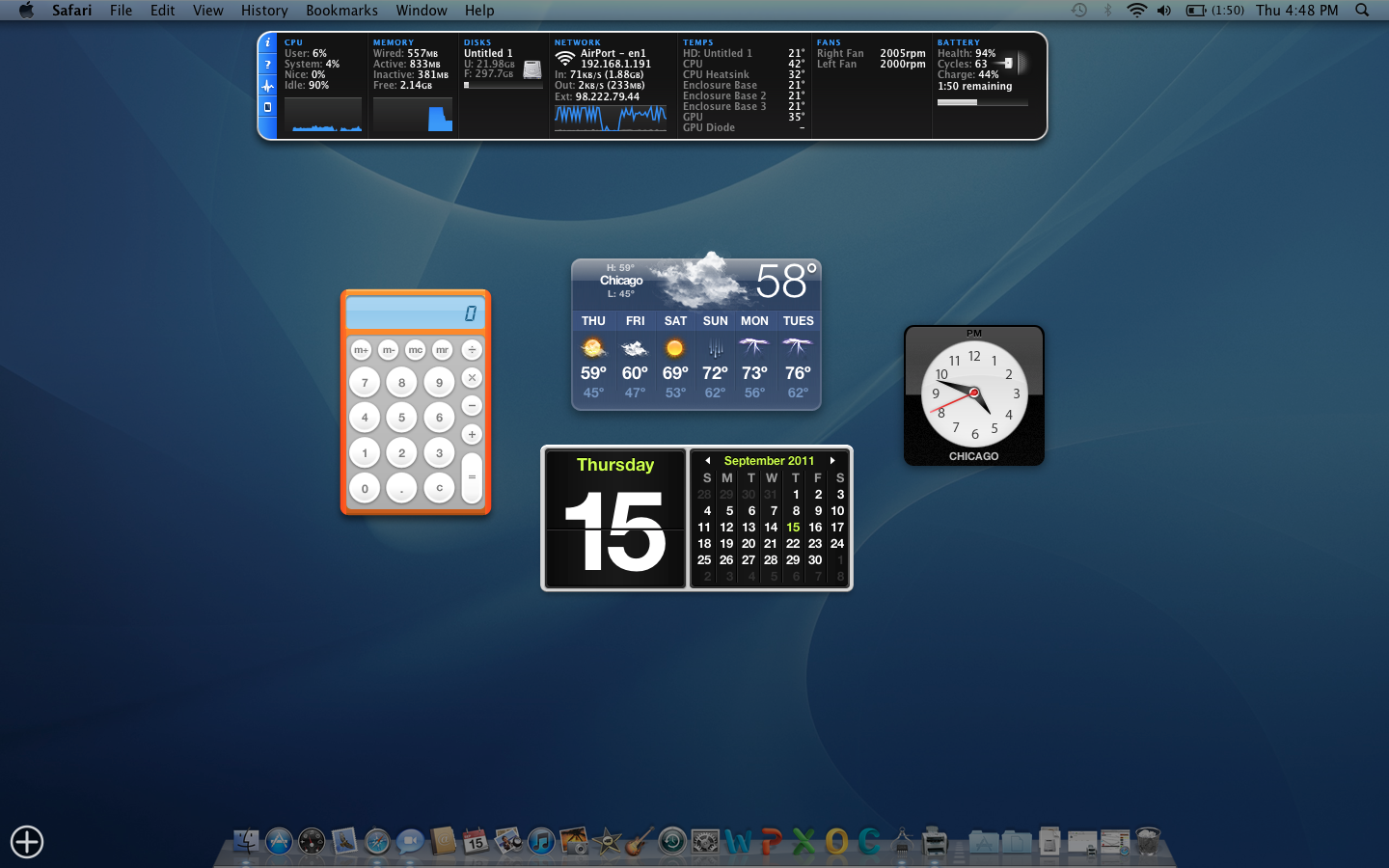Add widgets with the plus circle button
This screenshot has height=868, width=1389.
pyautogui.click(x=27, y=842)
